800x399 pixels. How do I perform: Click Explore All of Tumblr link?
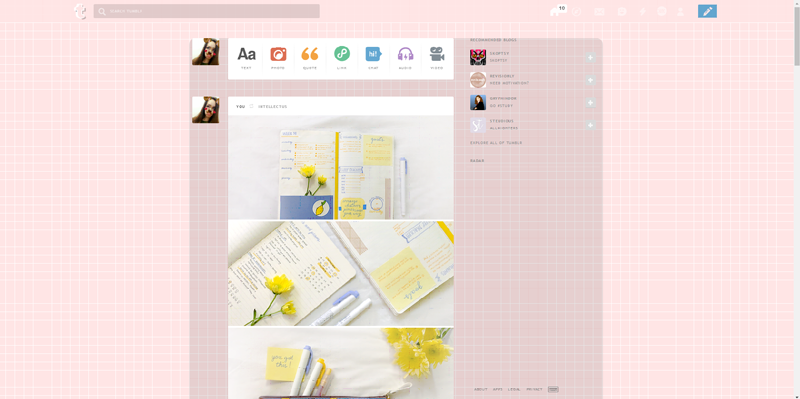[496, 143]
